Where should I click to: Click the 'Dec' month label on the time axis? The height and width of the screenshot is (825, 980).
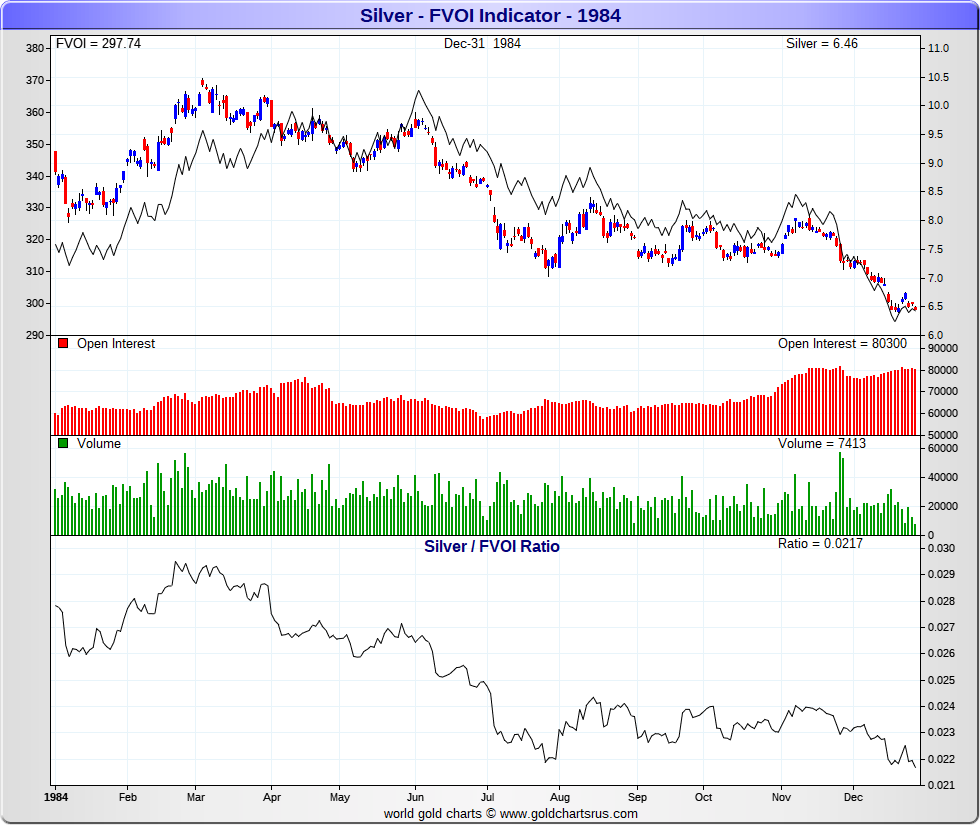853,797
